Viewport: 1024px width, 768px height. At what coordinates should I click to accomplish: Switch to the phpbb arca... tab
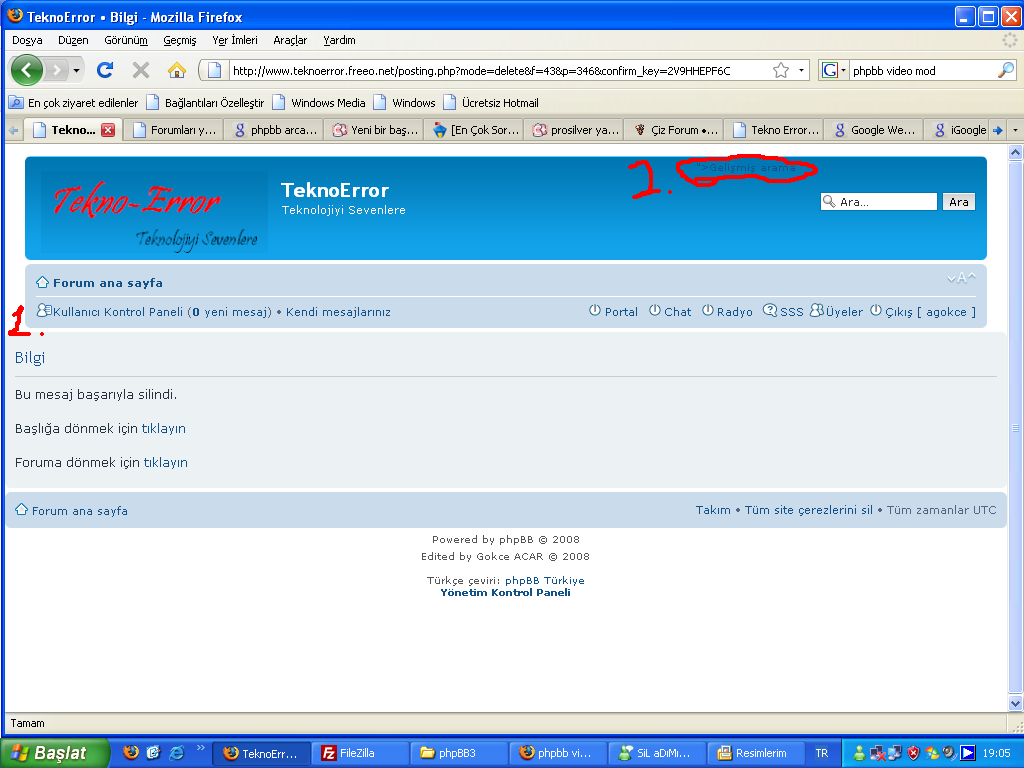coord(274,130)
